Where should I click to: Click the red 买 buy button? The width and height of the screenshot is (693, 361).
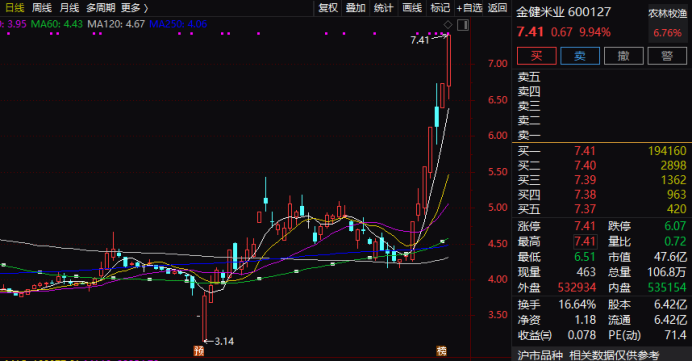click(537, 56)
